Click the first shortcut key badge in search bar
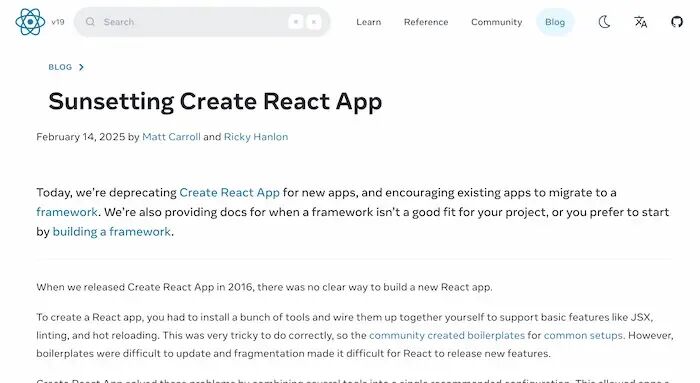700x383 pixels. [296, 22]
